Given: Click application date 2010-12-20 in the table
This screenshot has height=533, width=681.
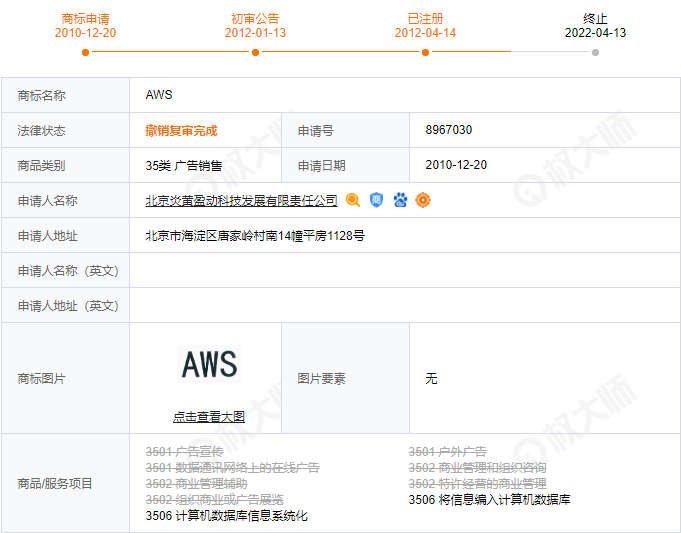Looking at the screenshot, I should pos(456,165).
